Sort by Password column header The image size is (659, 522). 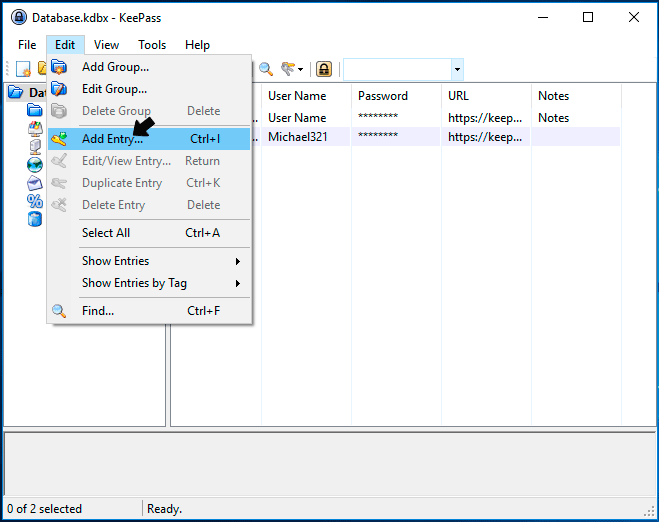(x=396, y=96)
